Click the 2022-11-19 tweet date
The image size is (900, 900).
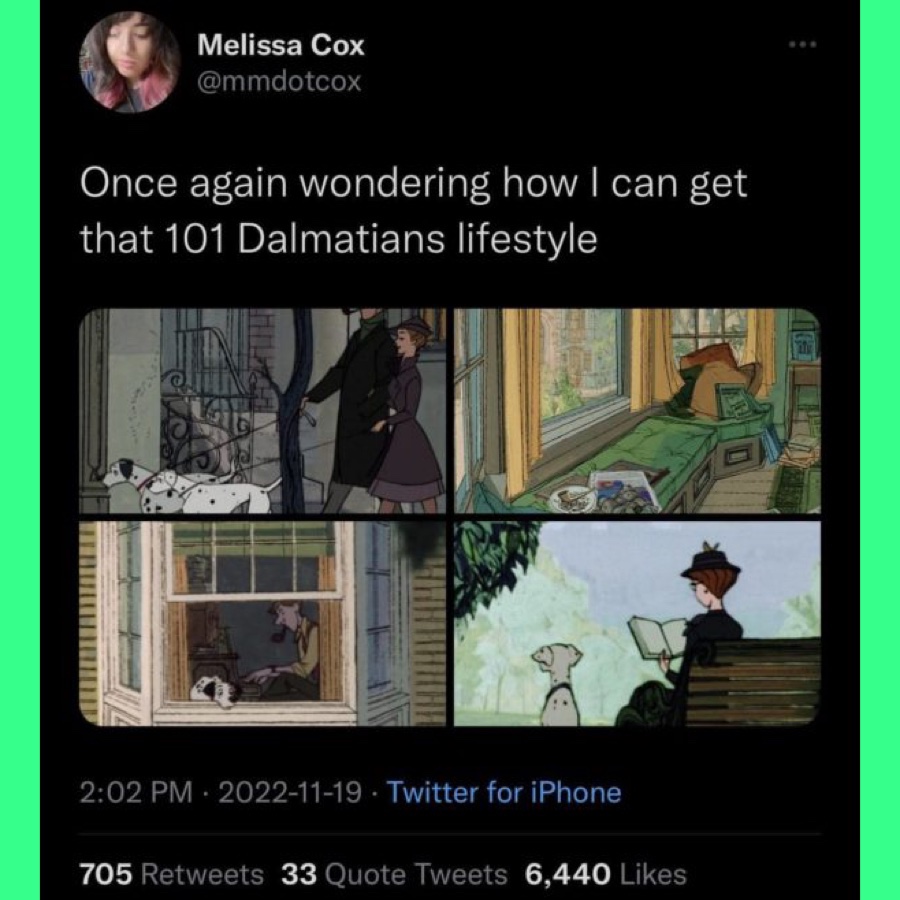289,793
